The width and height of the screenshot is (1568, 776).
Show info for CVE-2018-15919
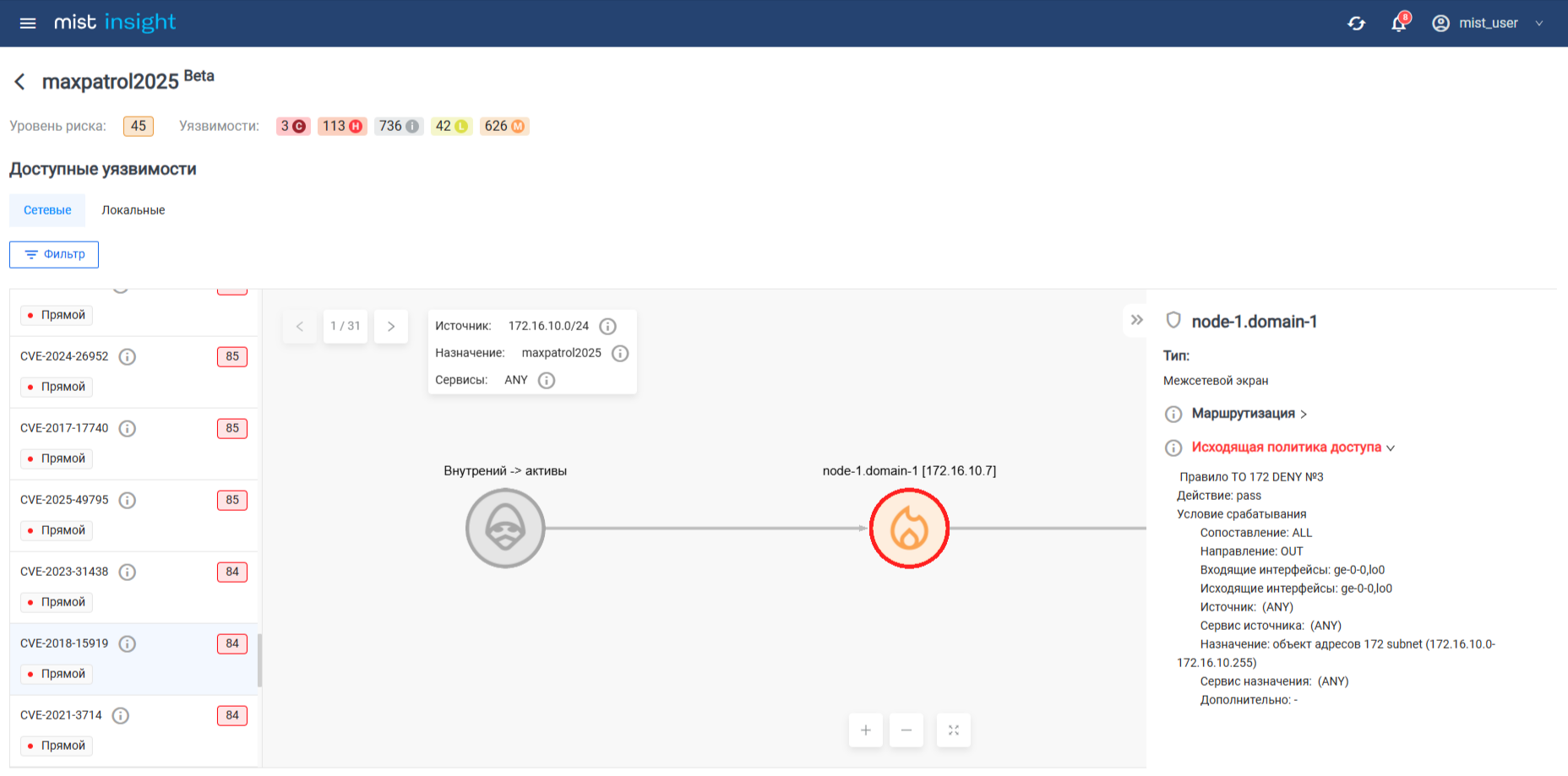[x=128, y=643]
